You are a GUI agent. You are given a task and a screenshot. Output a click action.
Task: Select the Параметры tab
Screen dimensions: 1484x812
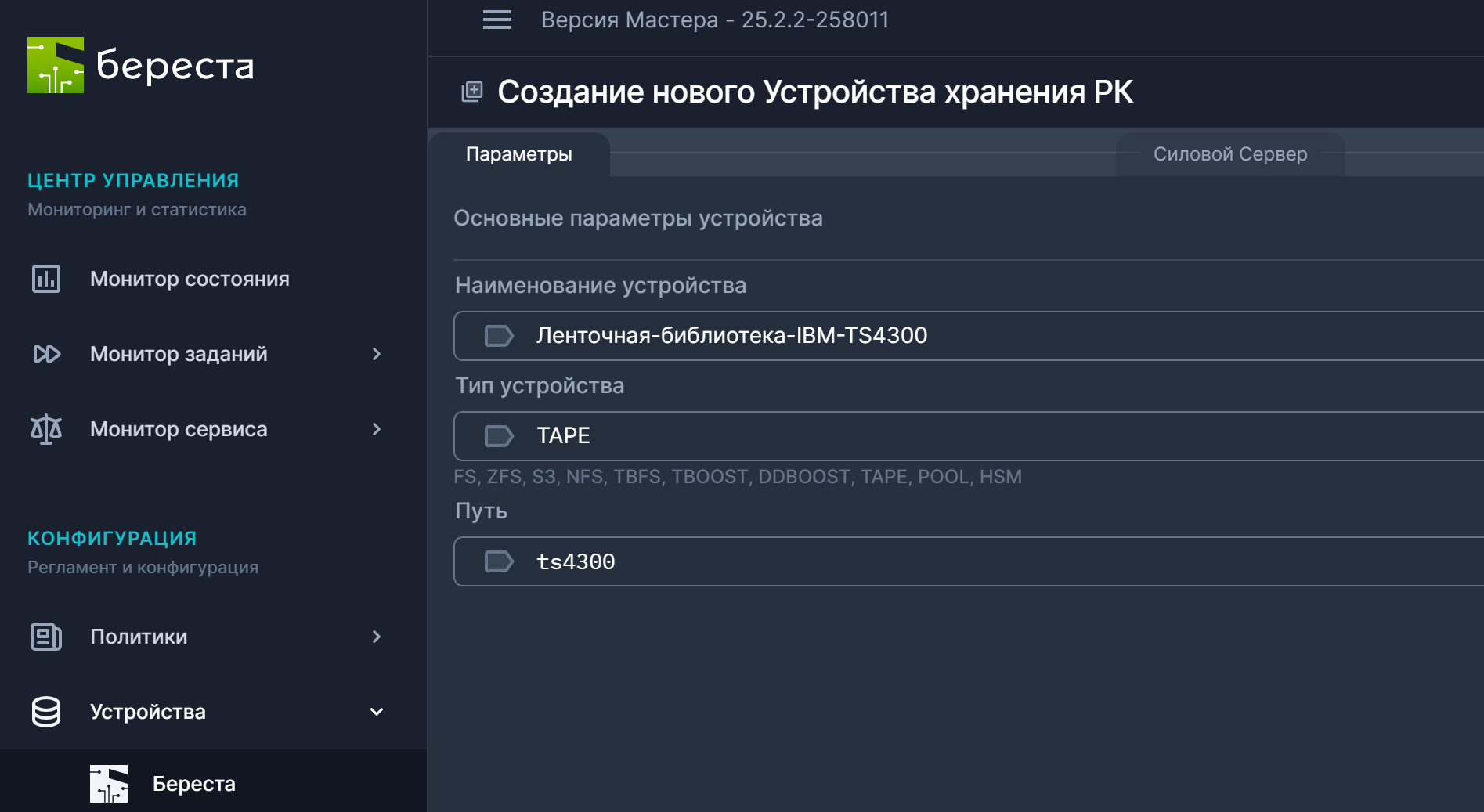point(519,154)
